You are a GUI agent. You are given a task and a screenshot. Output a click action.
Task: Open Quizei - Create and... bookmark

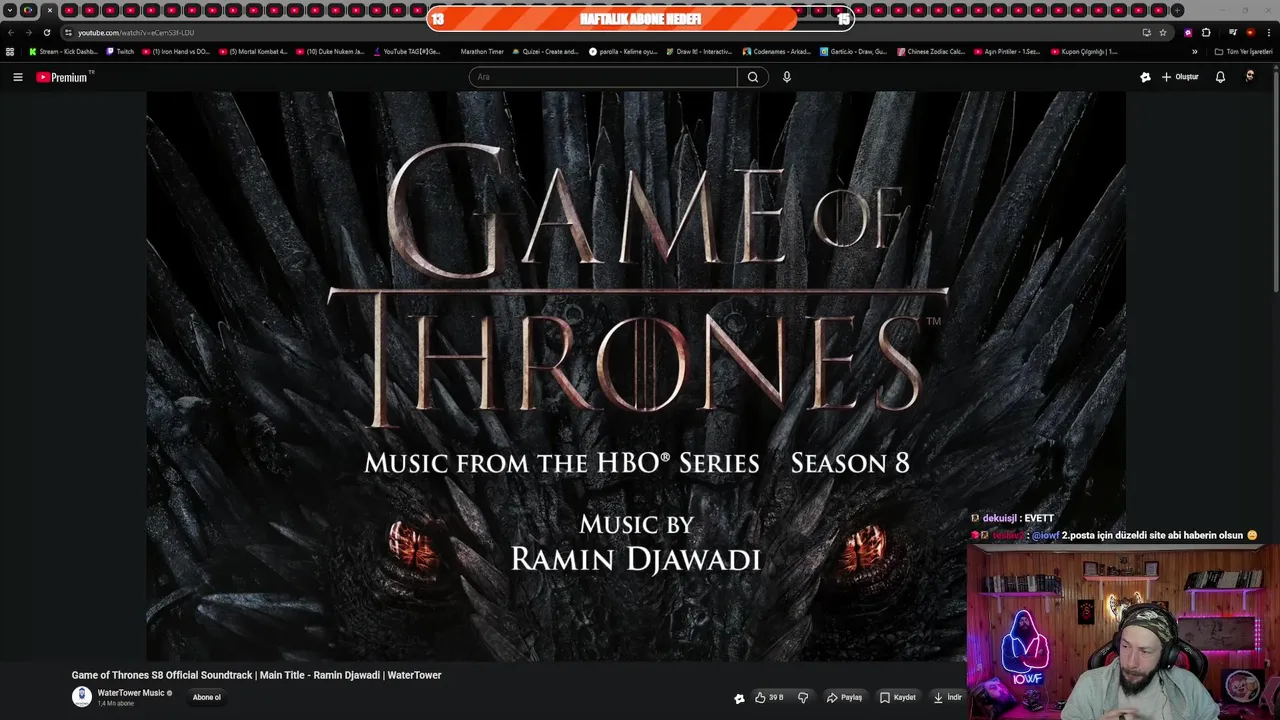[x=545, y=52]
